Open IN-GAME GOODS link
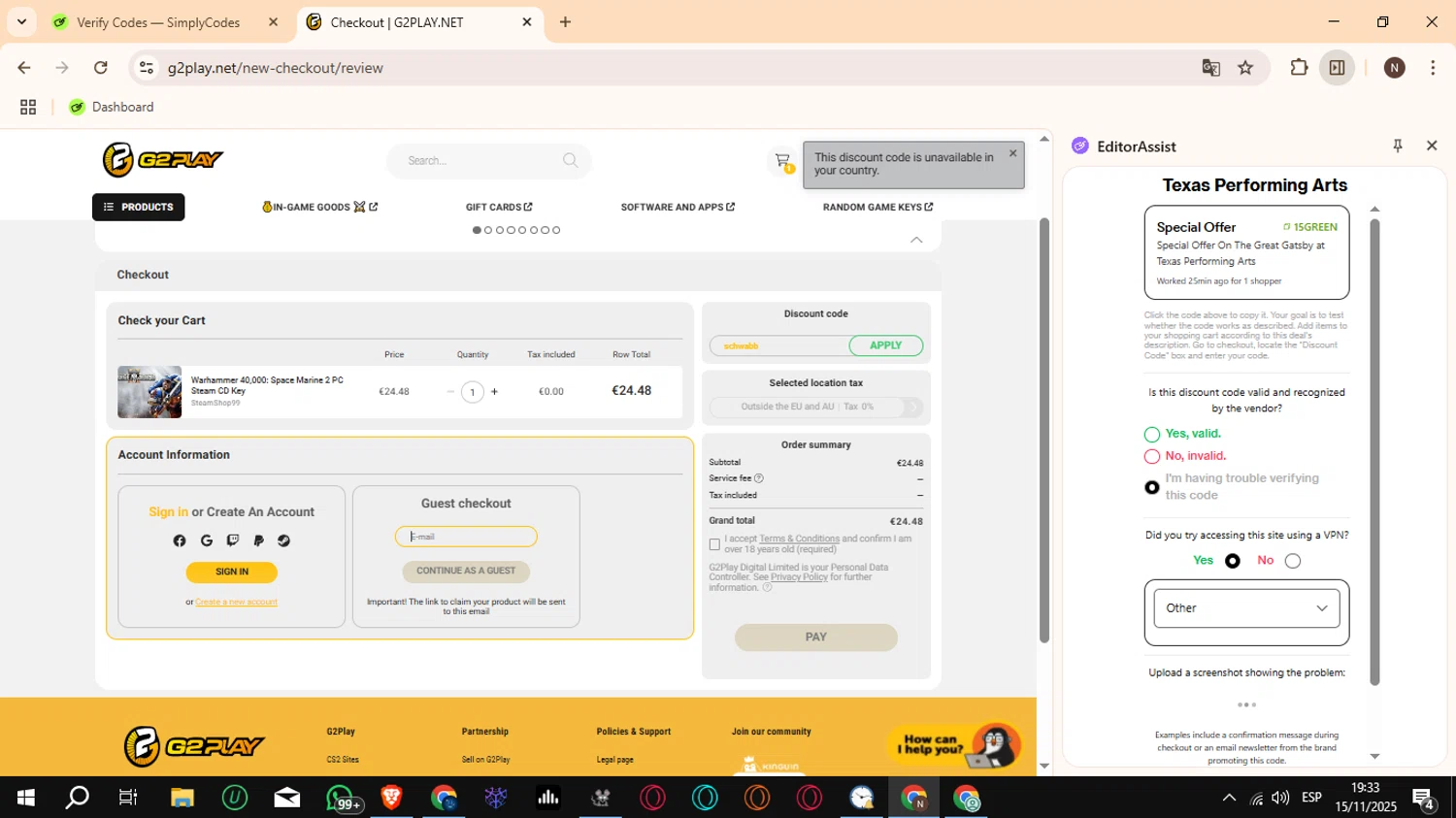1456x818 pixels. point(319,207)
